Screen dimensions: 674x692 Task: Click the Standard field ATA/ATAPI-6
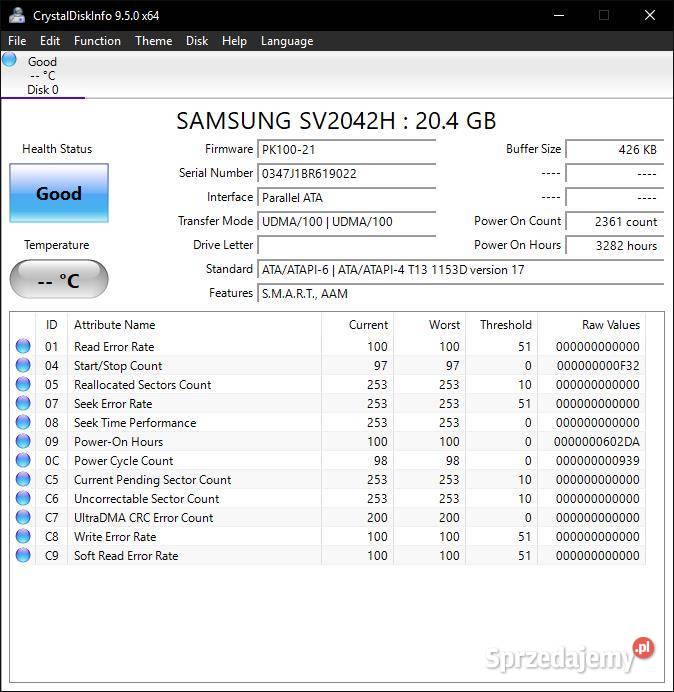click(x=460, y=269)
